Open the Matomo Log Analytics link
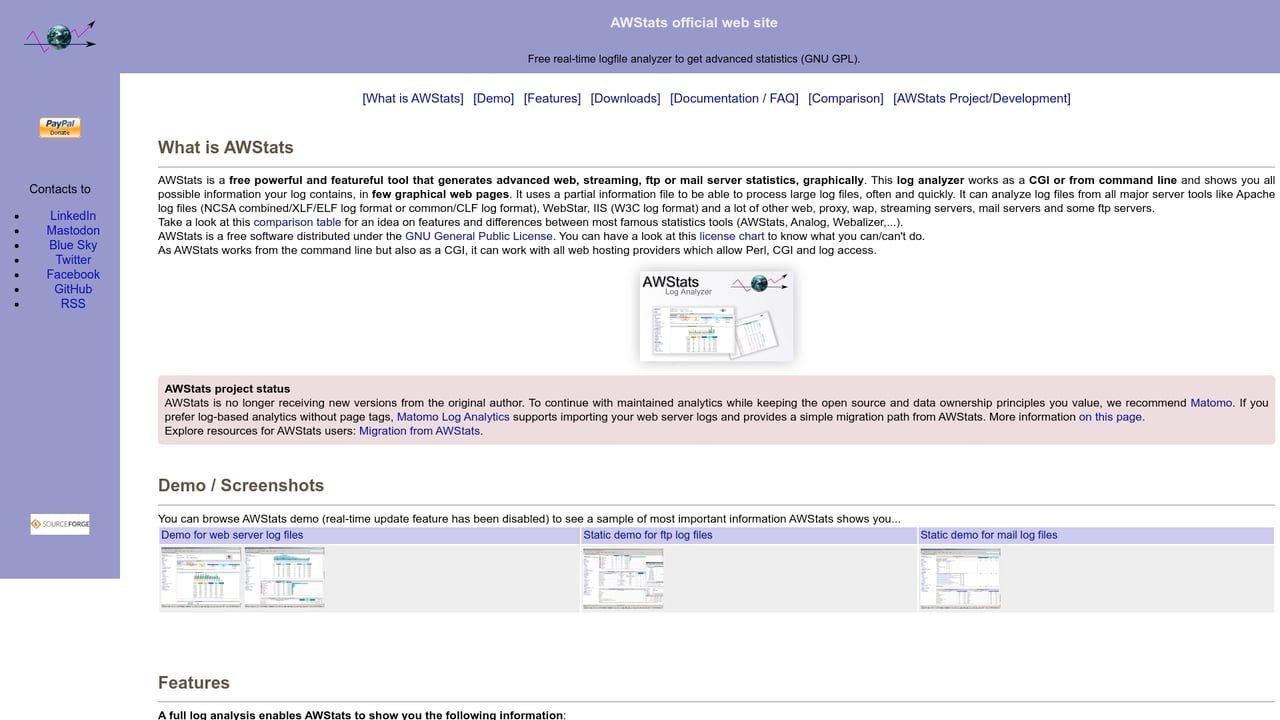Image resolution: width=1280 pixels, height=720 pixels. 452,417
